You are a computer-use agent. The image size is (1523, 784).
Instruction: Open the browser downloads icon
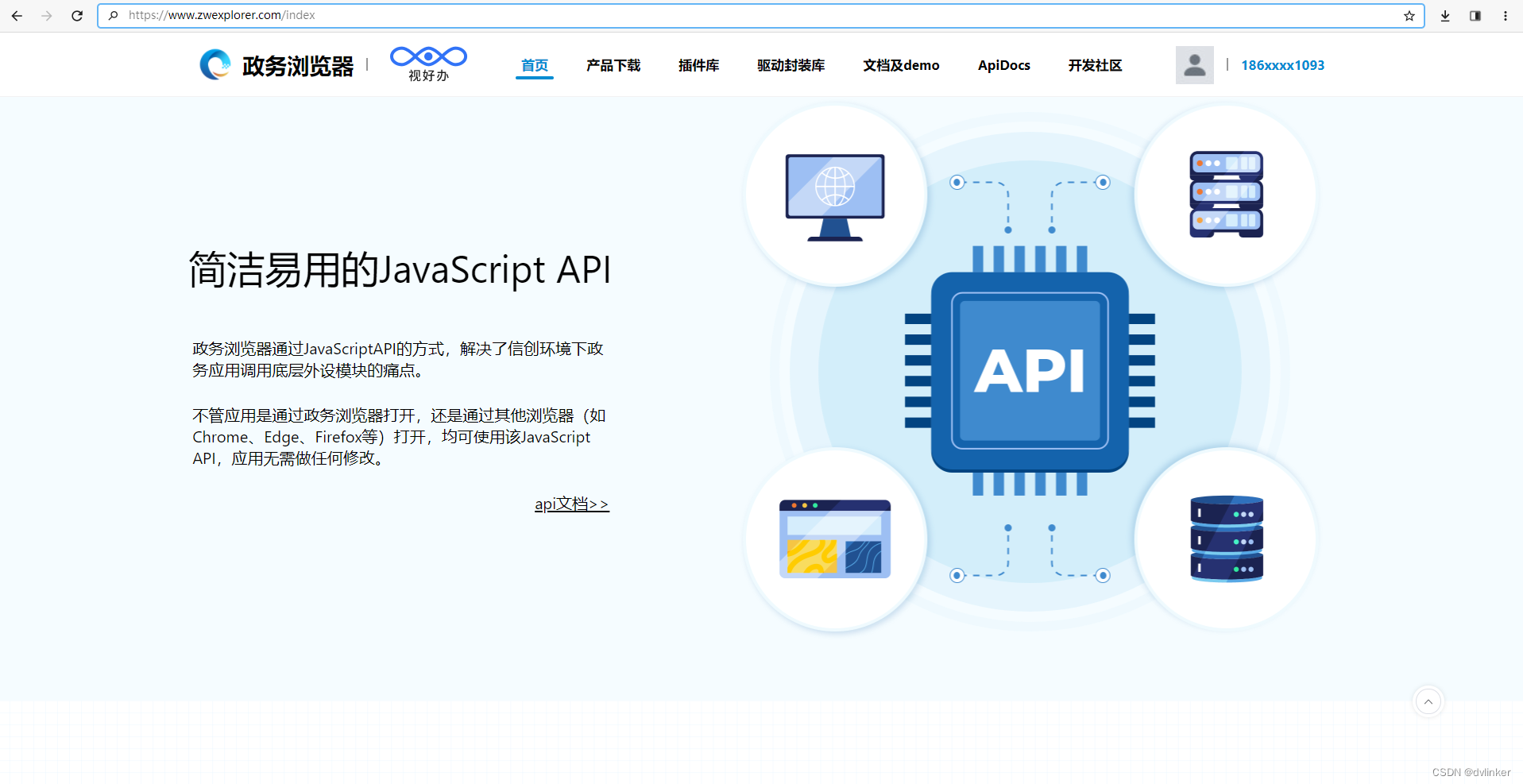pos(1445,16)
